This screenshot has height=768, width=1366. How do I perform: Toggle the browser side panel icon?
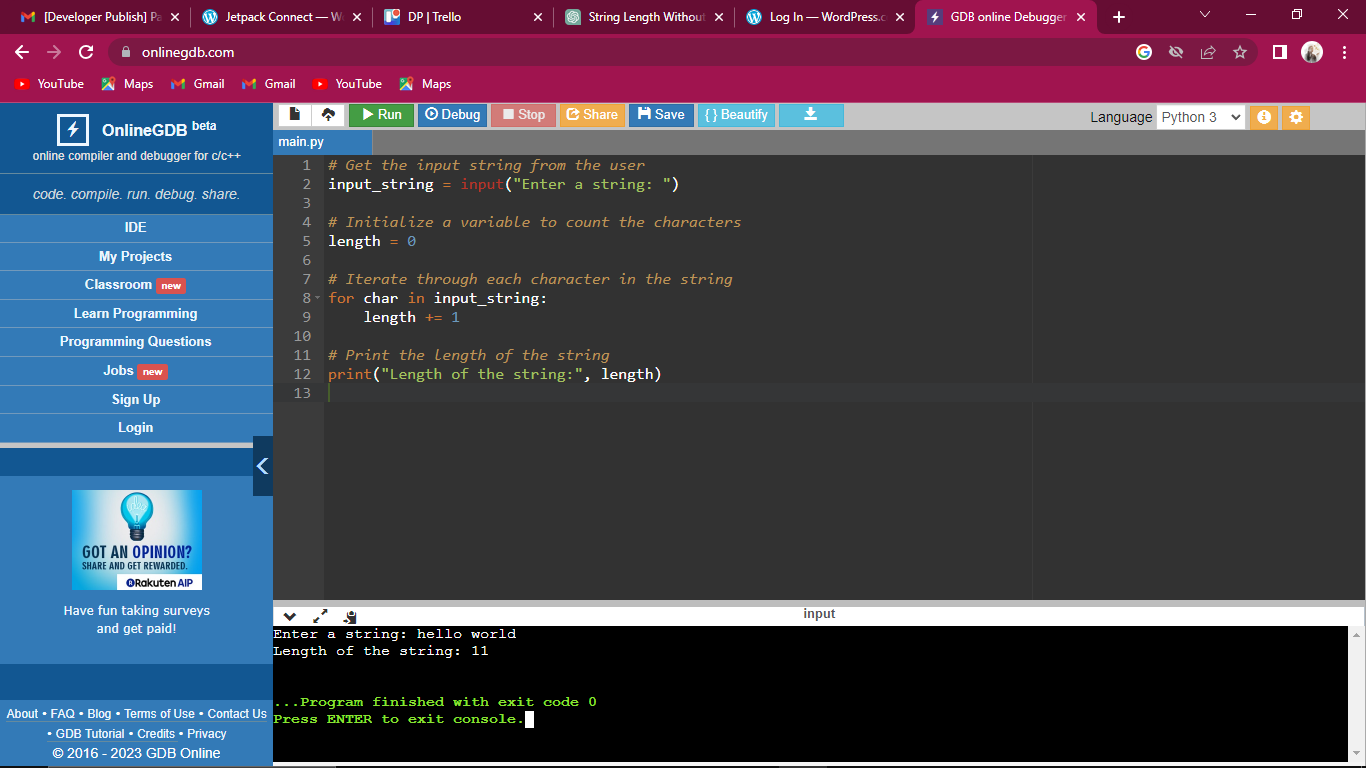pyautogui.click(x=1279, y=52)
